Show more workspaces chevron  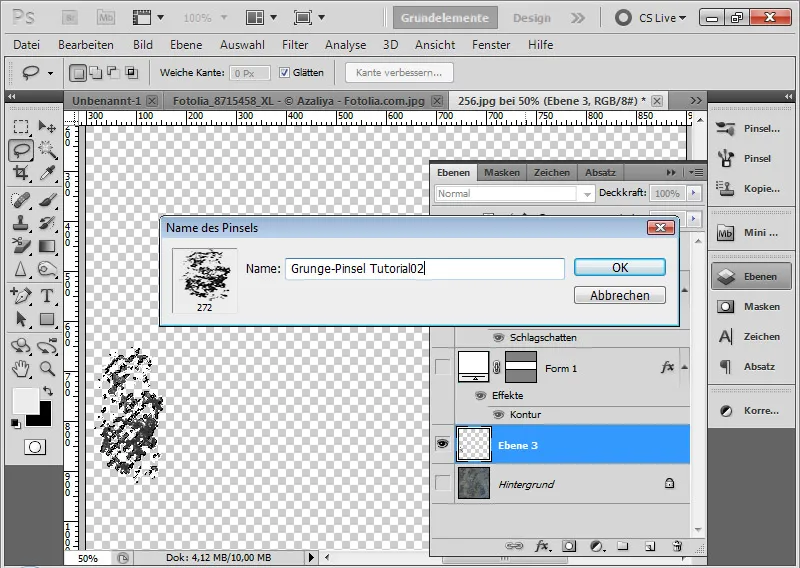[x=578, y=18]
